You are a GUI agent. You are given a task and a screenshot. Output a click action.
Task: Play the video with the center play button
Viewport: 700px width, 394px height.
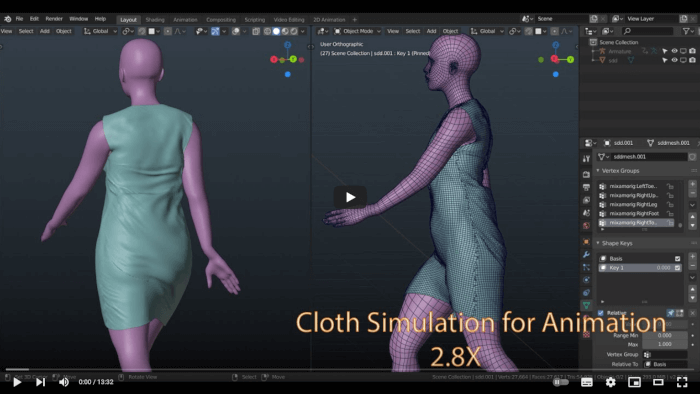tap(350, 197)
